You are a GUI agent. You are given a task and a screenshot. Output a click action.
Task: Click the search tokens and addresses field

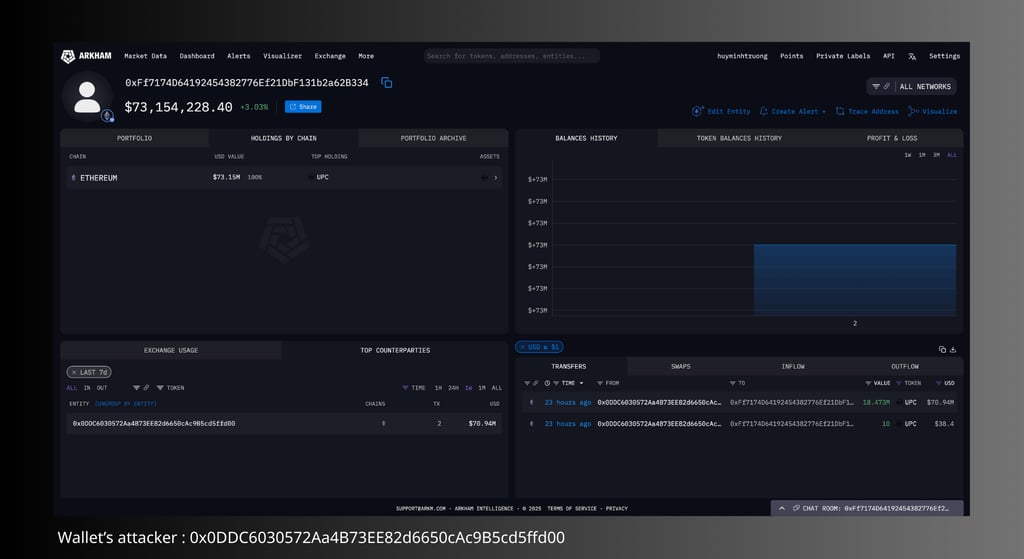point(511,56)
